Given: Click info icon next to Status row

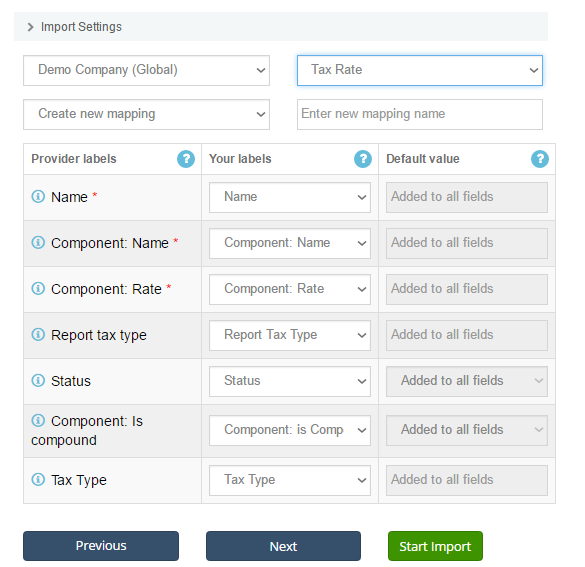Looking at the screenshot, I should pyautogui.click(x=38, y=380).
